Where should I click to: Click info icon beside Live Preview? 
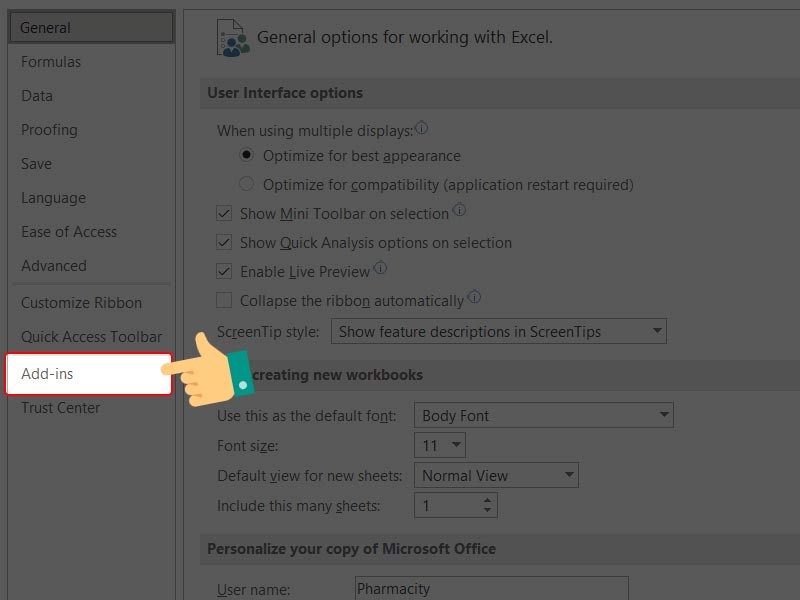pyautogui.click(x=380, y=267)
